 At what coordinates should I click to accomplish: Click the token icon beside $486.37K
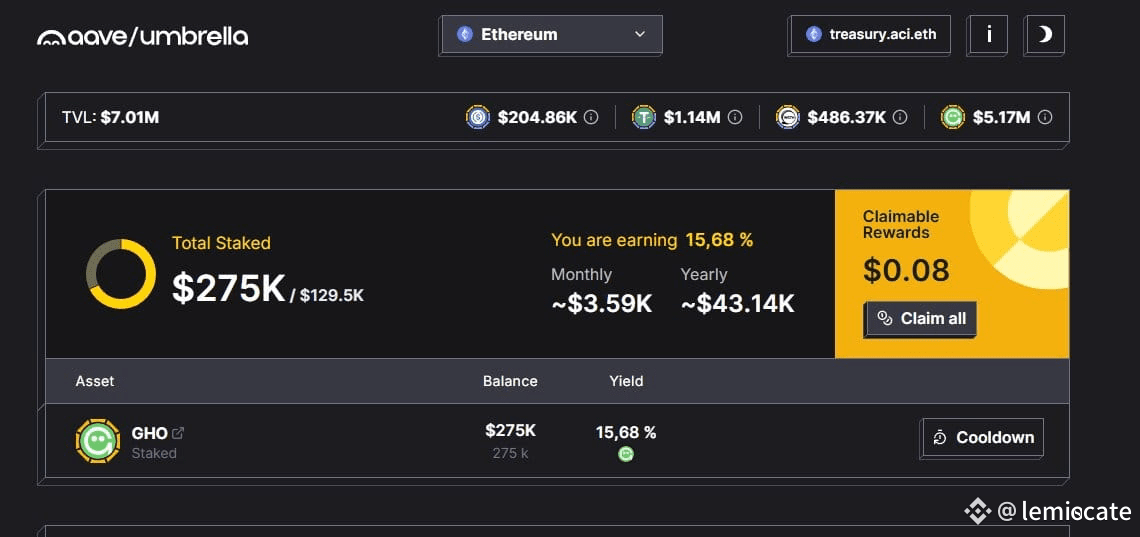(x=788, y=117)
